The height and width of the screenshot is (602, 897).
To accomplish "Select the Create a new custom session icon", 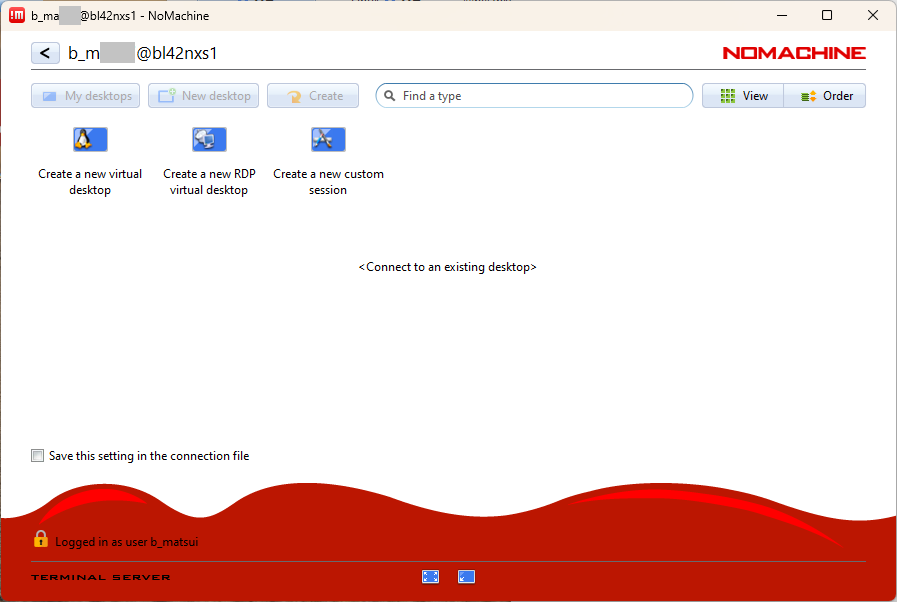I will point(328,140).
